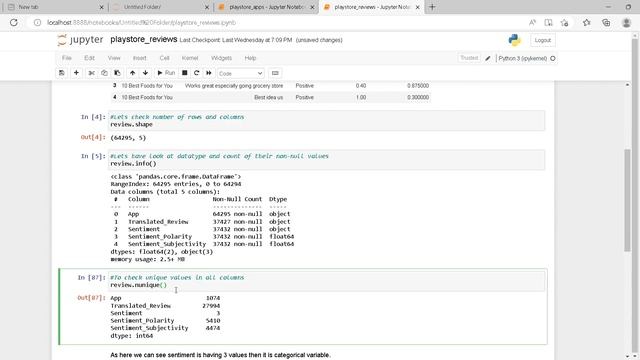Click the In [87] prompt area
Image resolution: width=640 pixels, height=360 pixels.
tap(91, 278)
